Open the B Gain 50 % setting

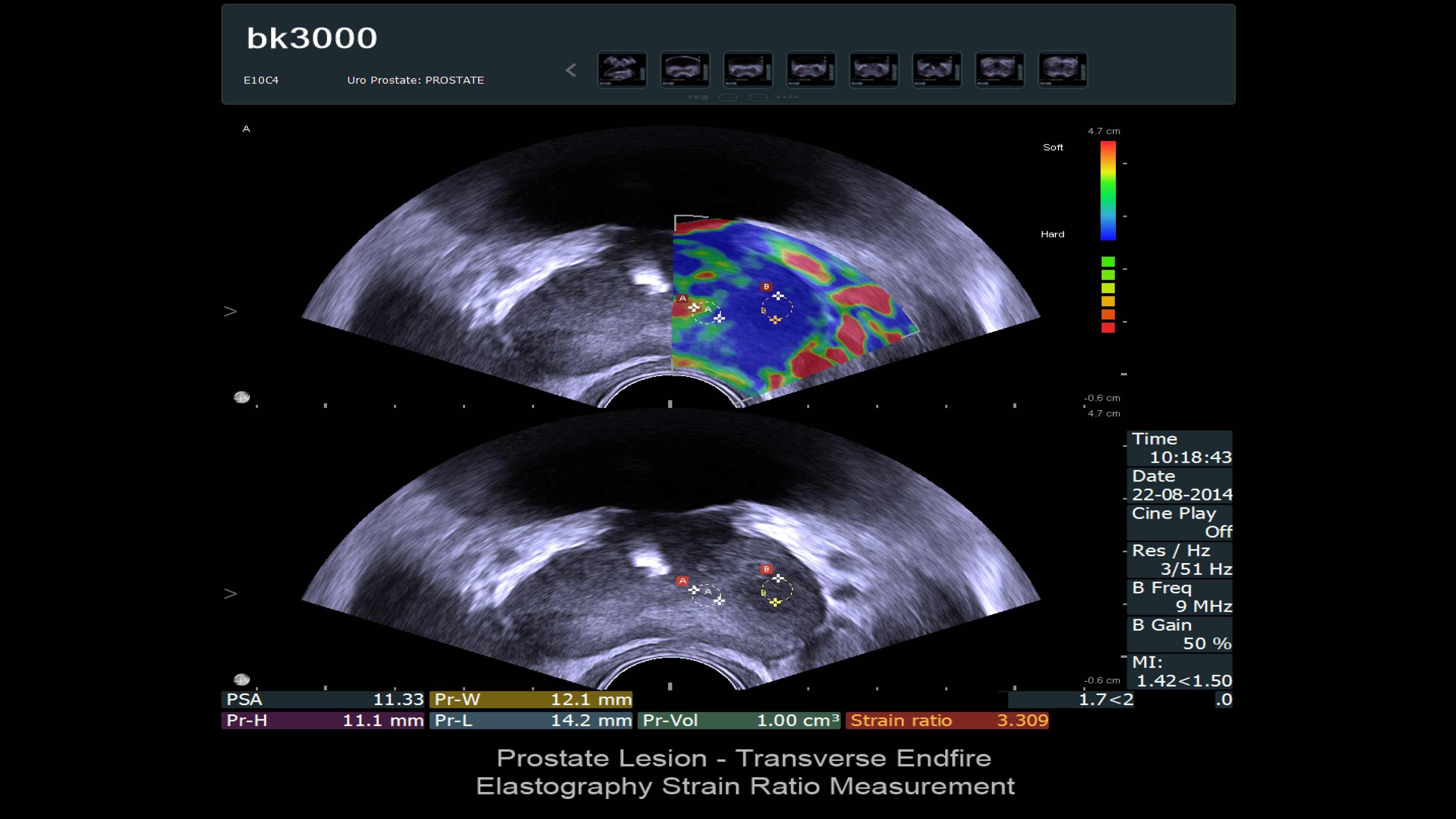[1180, 634]
